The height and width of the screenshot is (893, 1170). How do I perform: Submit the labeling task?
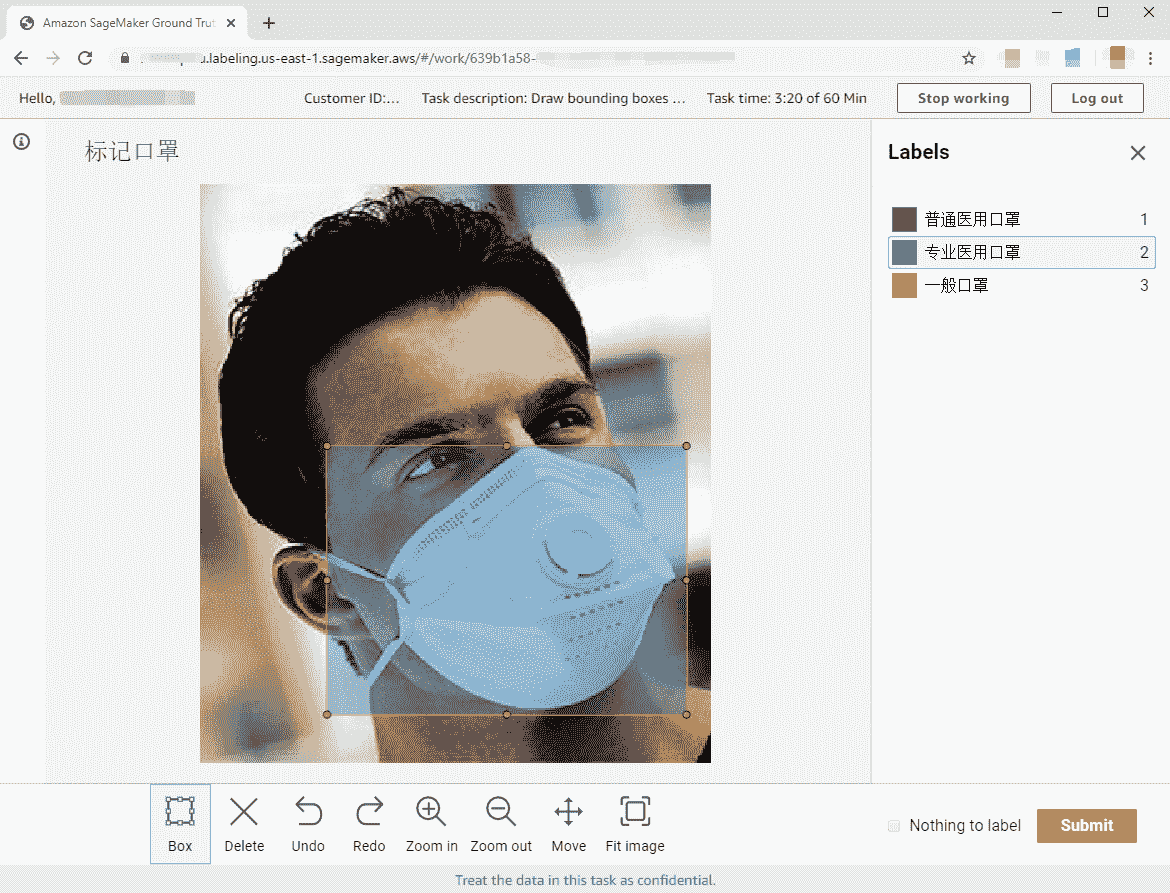1086,826
